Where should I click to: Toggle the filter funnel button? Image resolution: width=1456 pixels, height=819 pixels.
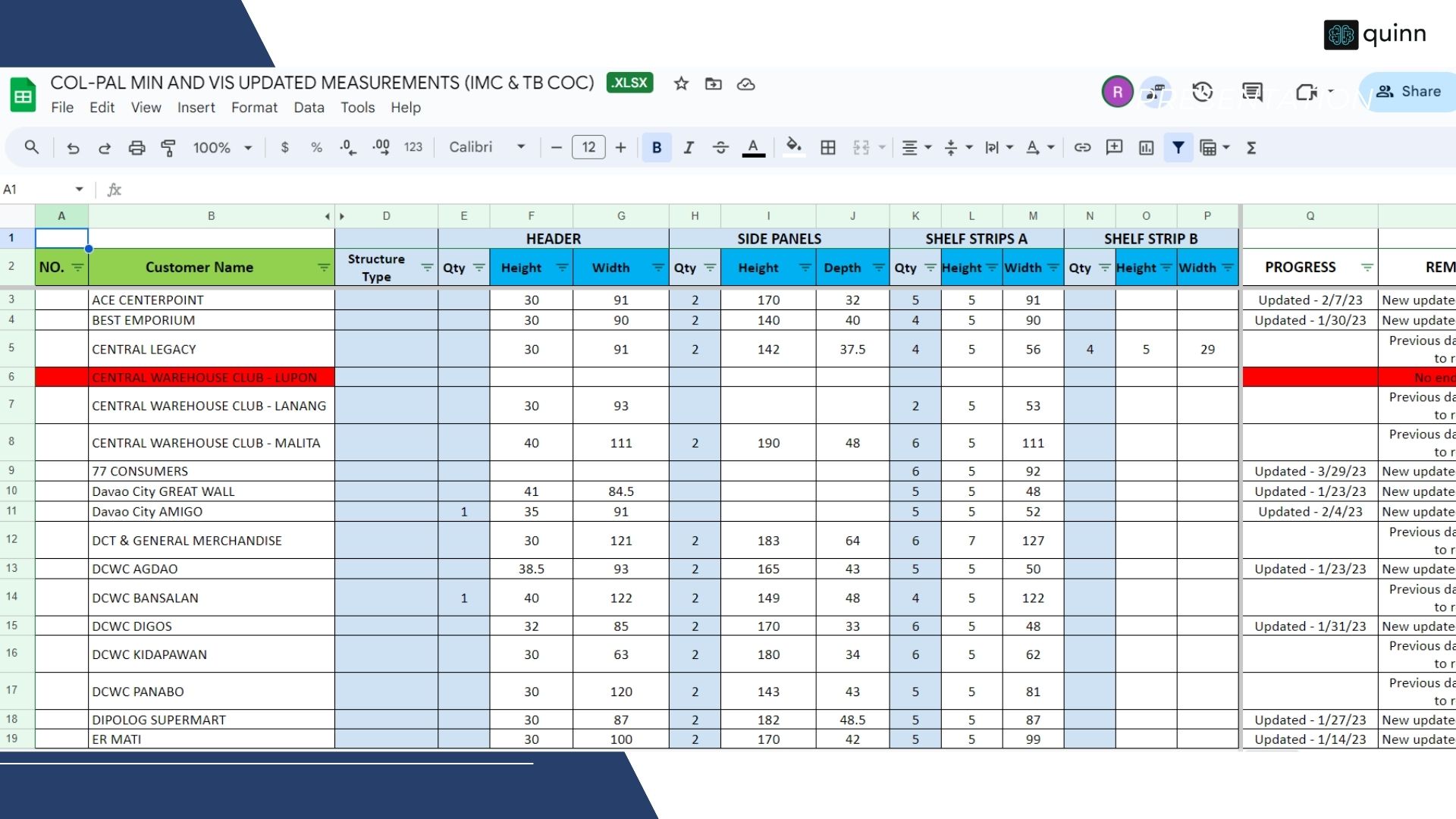point(1178,148)
